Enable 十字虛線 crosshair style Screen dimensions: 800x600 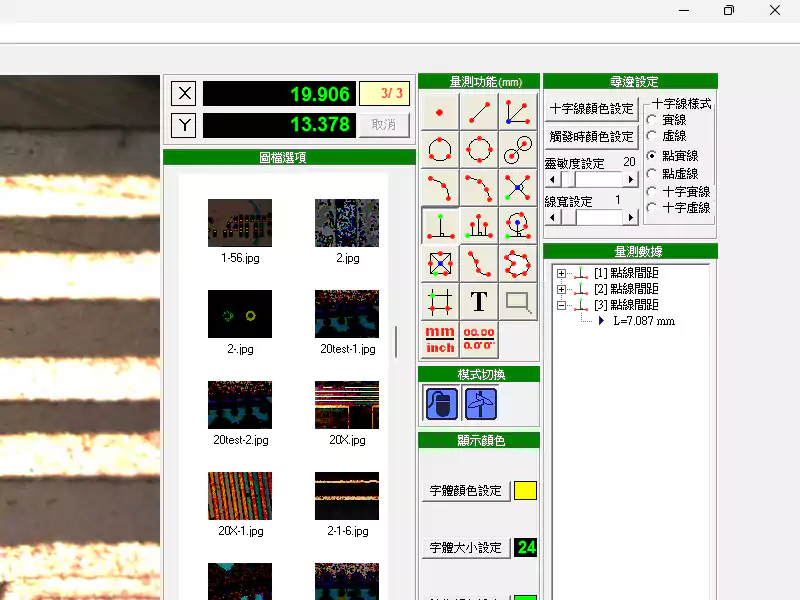pyautogui.click(x=652, y=208)
